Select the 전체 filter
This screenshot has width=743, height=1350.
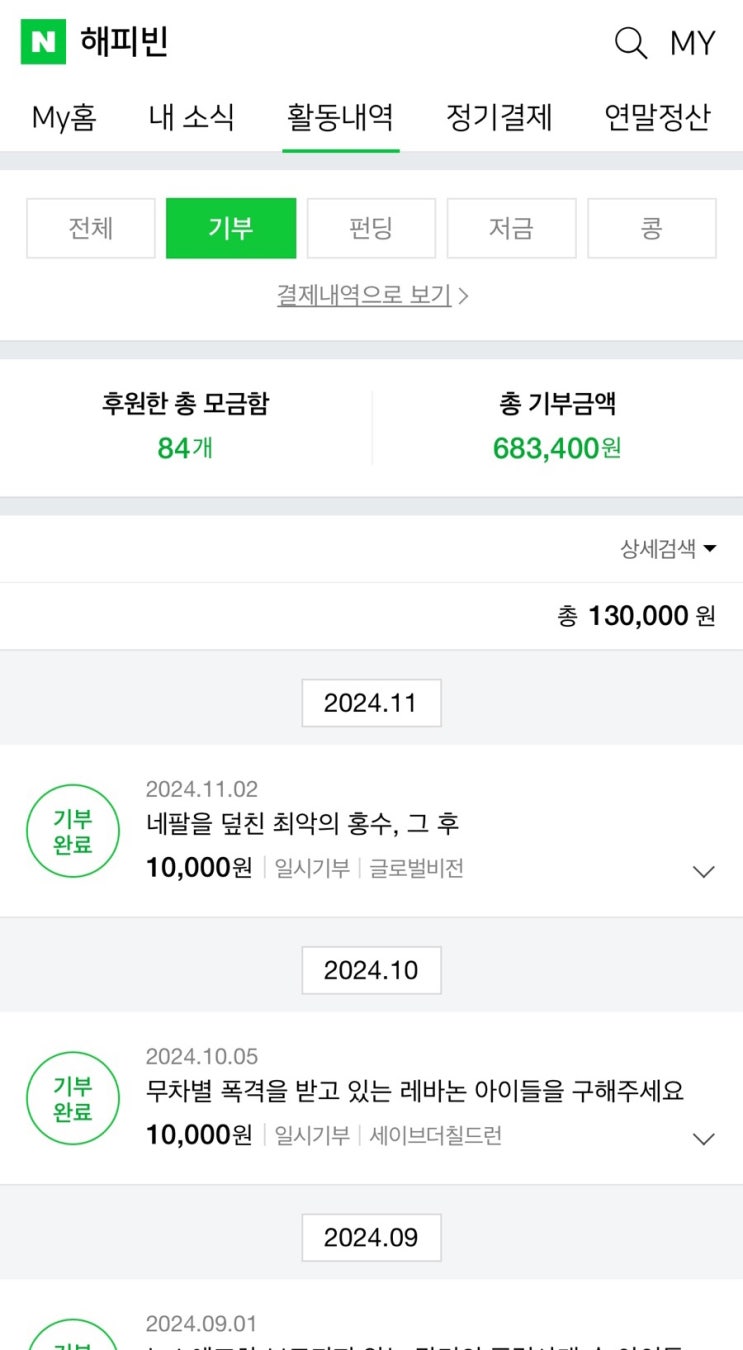click(91, 228)
